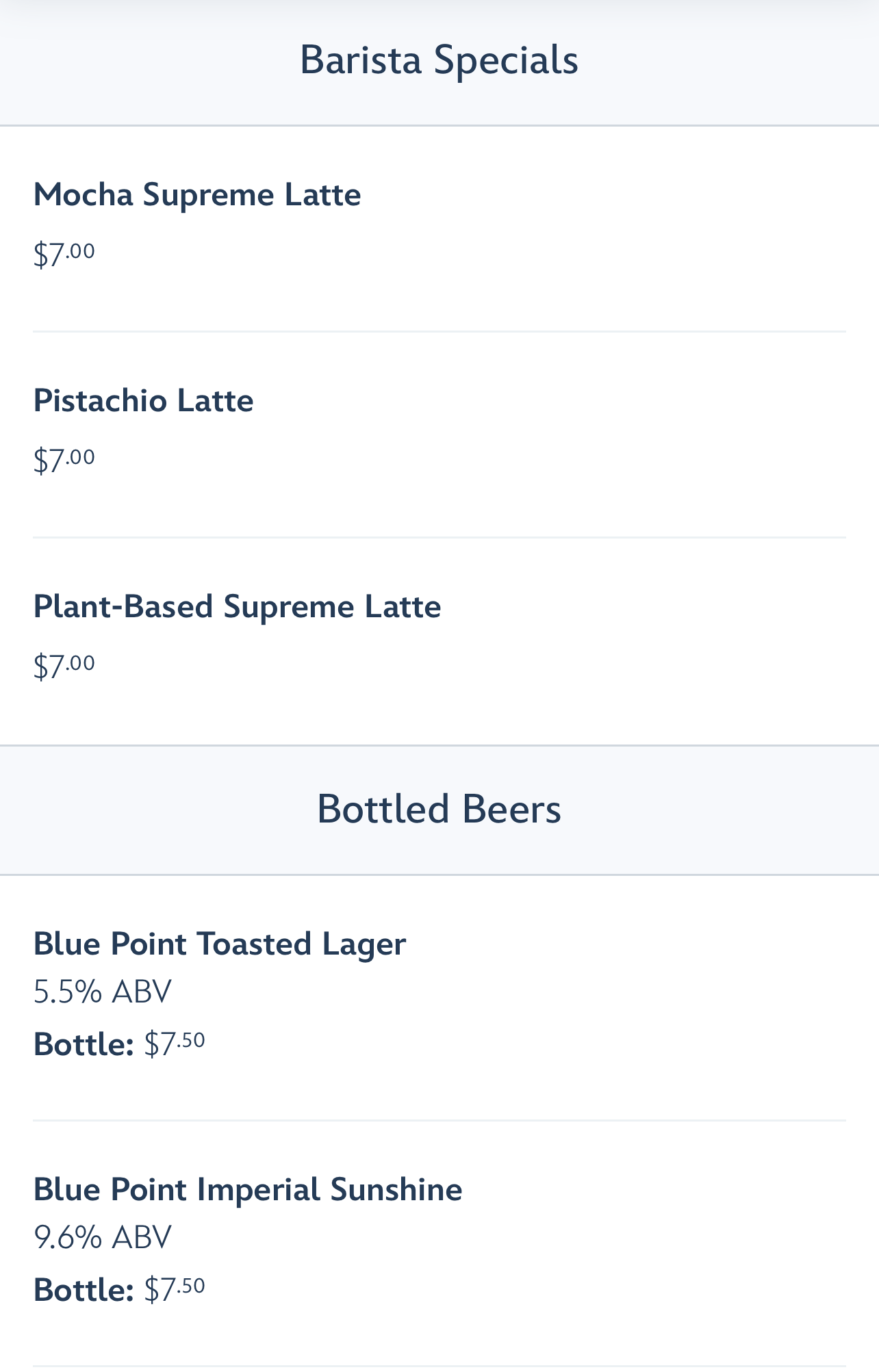Tap the Bottled Beers section header

pyautogui.click(x=439, y=809)
